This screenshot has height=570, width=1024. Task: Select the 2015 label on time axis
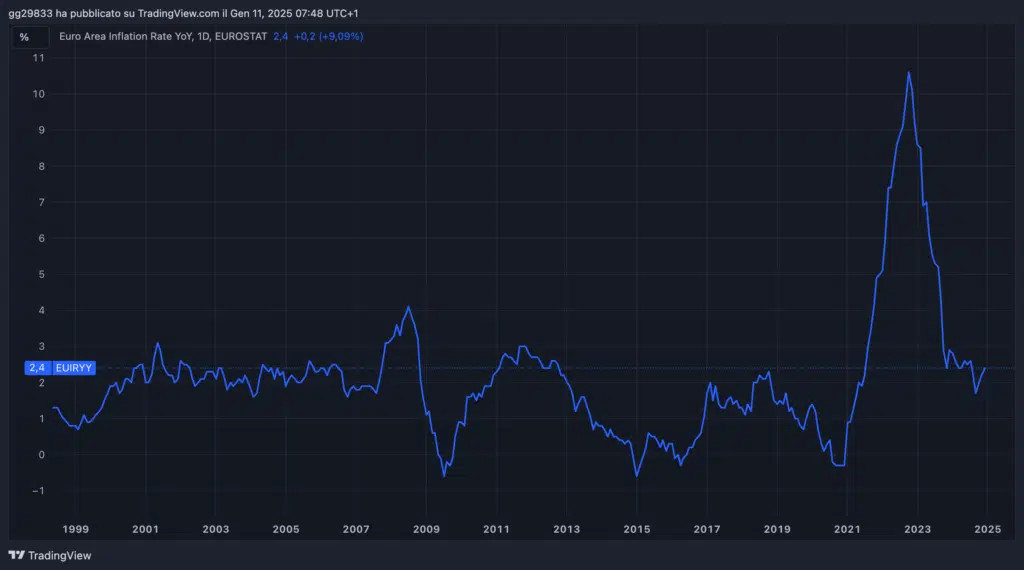(636, 529)
